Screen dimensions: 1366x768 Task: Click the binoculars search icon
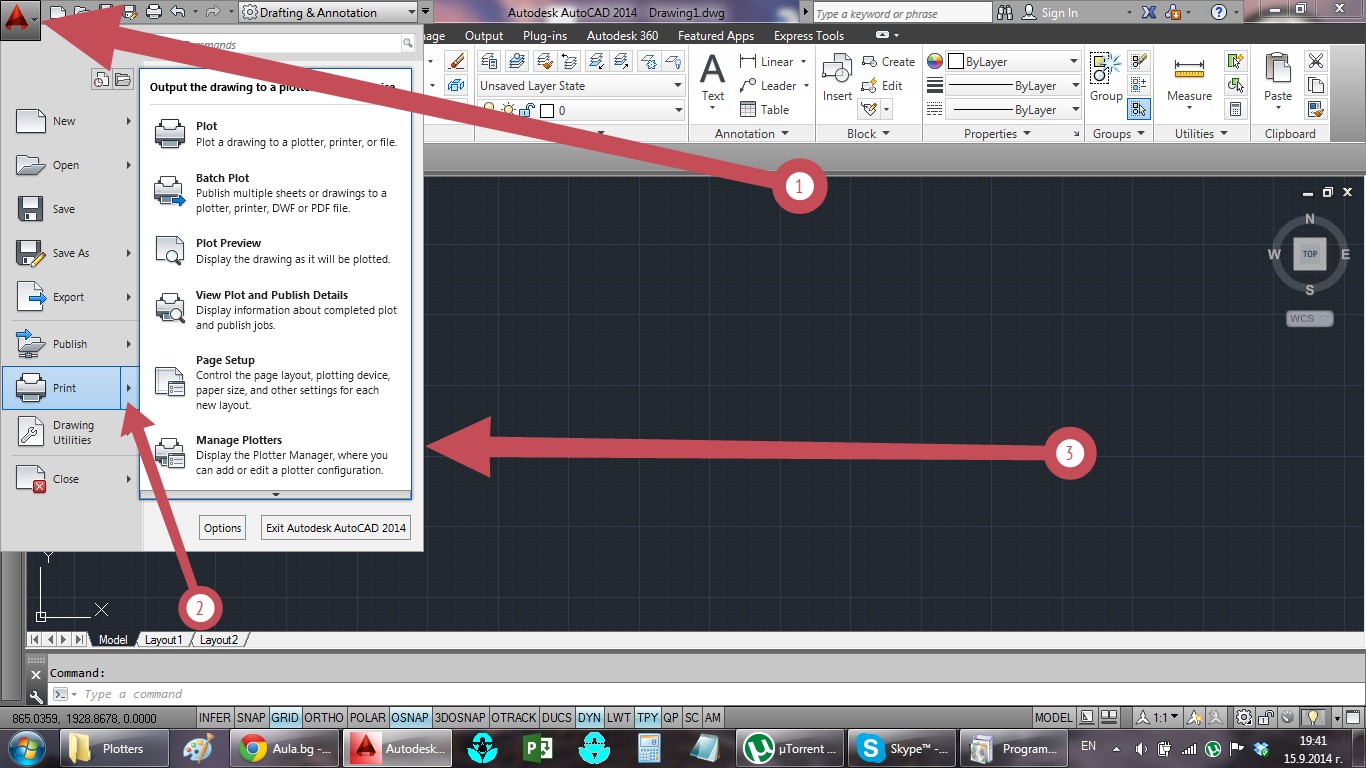tap(1004, 13)
